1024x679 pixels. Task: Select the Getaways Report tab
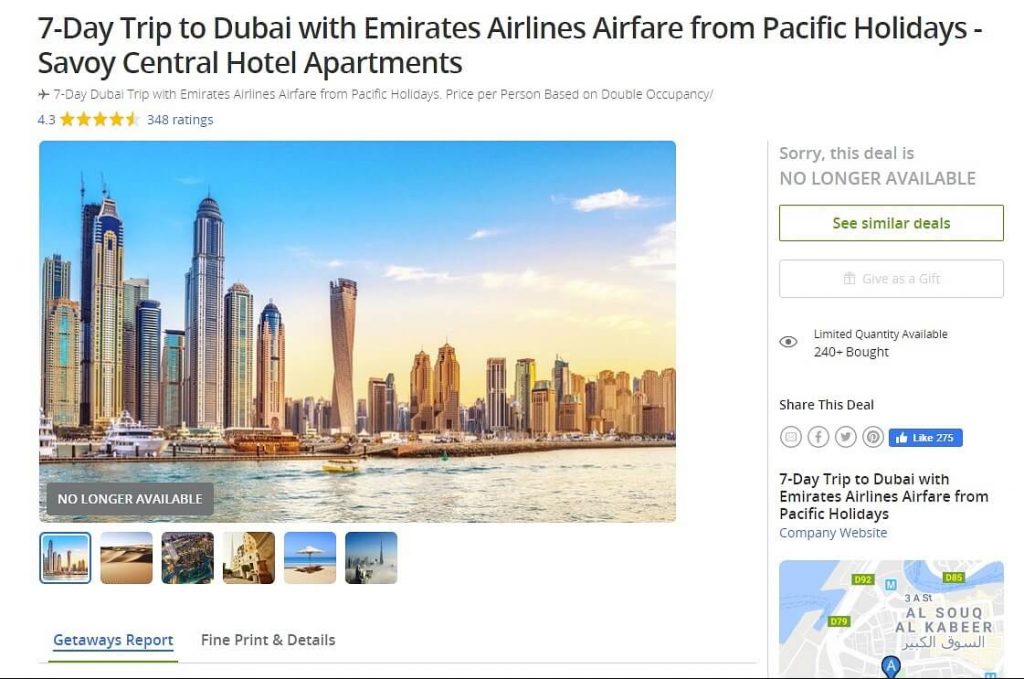pos(113,640)
